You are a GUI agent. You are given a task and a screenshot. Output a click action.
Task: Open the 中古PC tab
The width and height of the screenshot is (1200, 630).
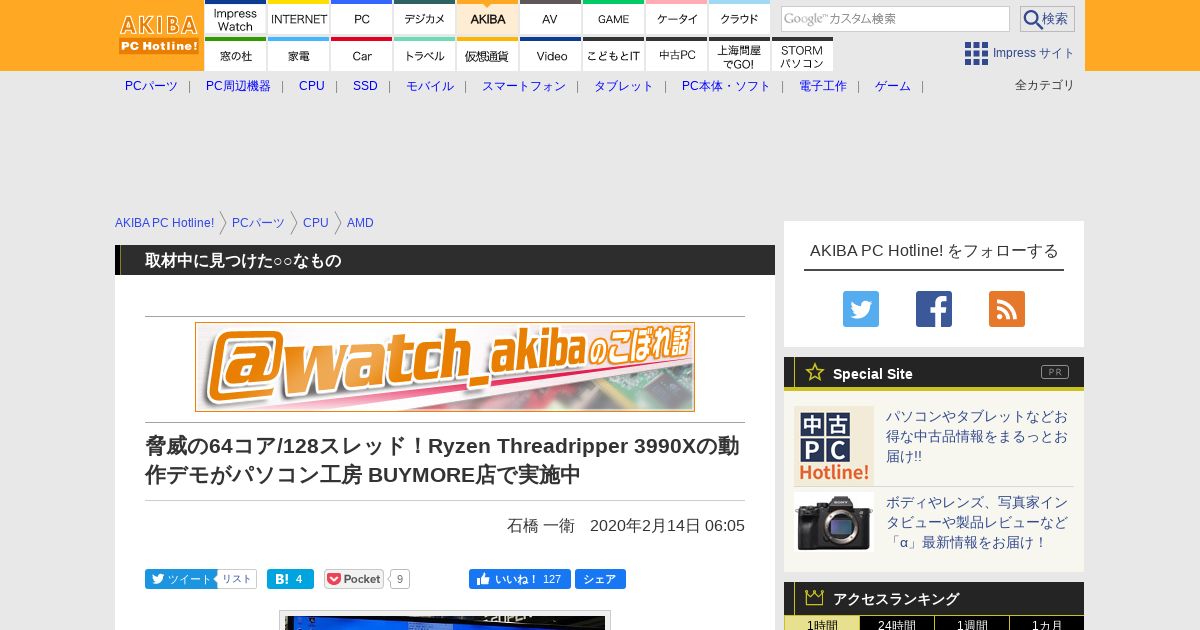(677, 54)
